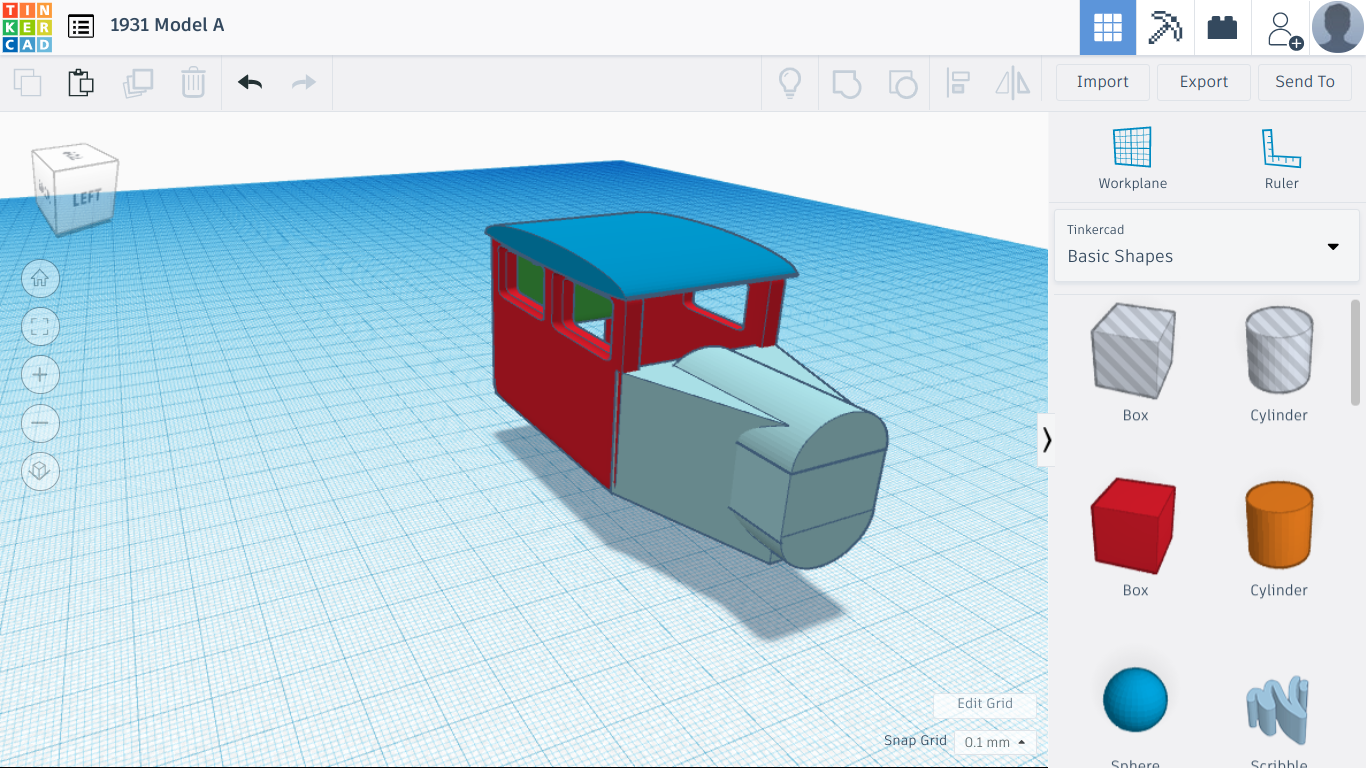Group the selected shapes
This screenshot has height=768, width=1366.
coord(847,83)
